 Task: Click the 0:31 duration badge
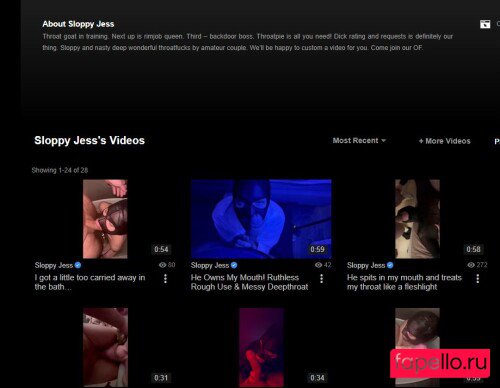click(x=161, y=378)
